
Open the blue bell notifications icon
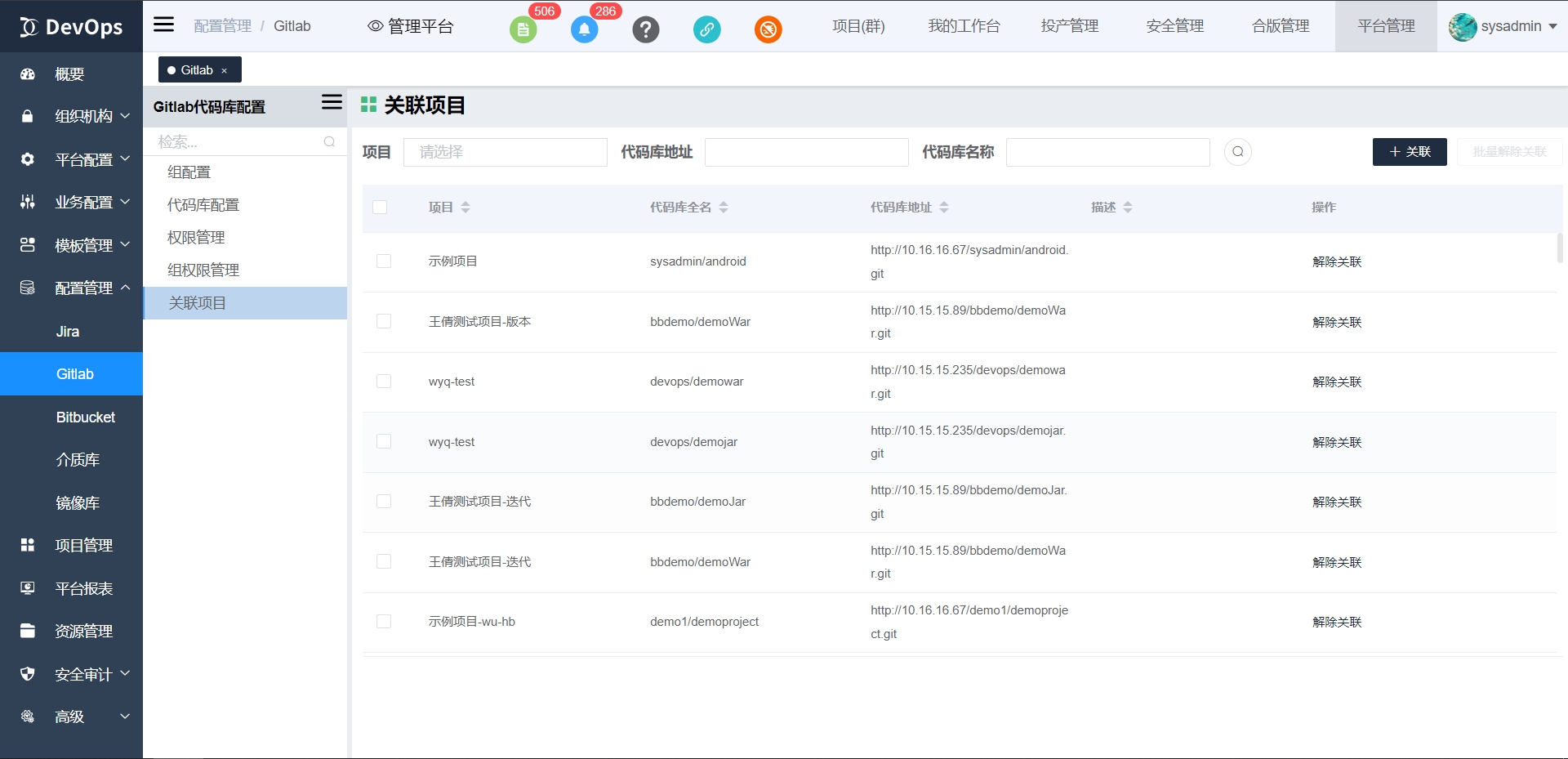584,30
